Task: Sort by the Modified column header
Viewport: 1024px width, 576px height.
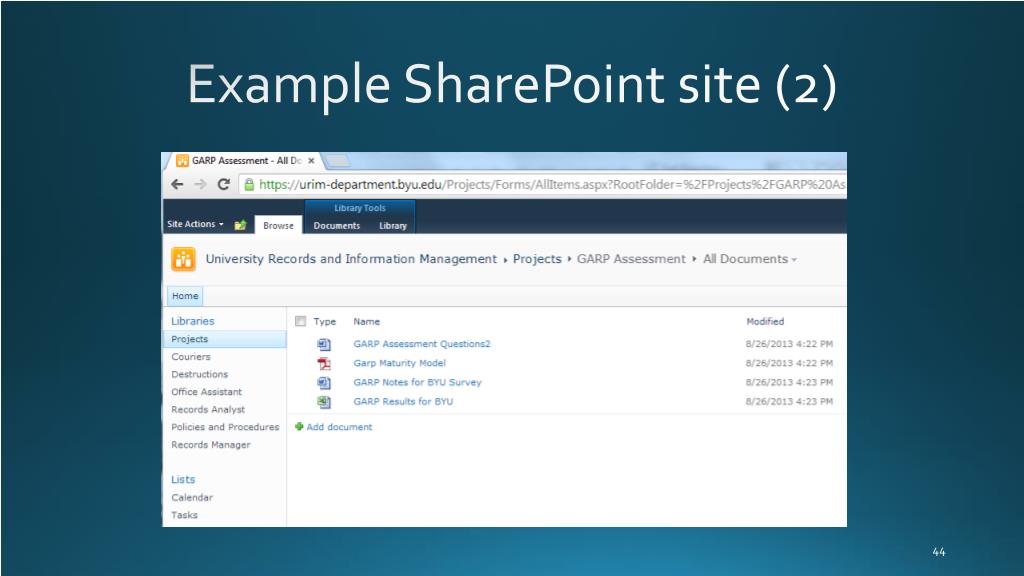Action: point(765,321)
